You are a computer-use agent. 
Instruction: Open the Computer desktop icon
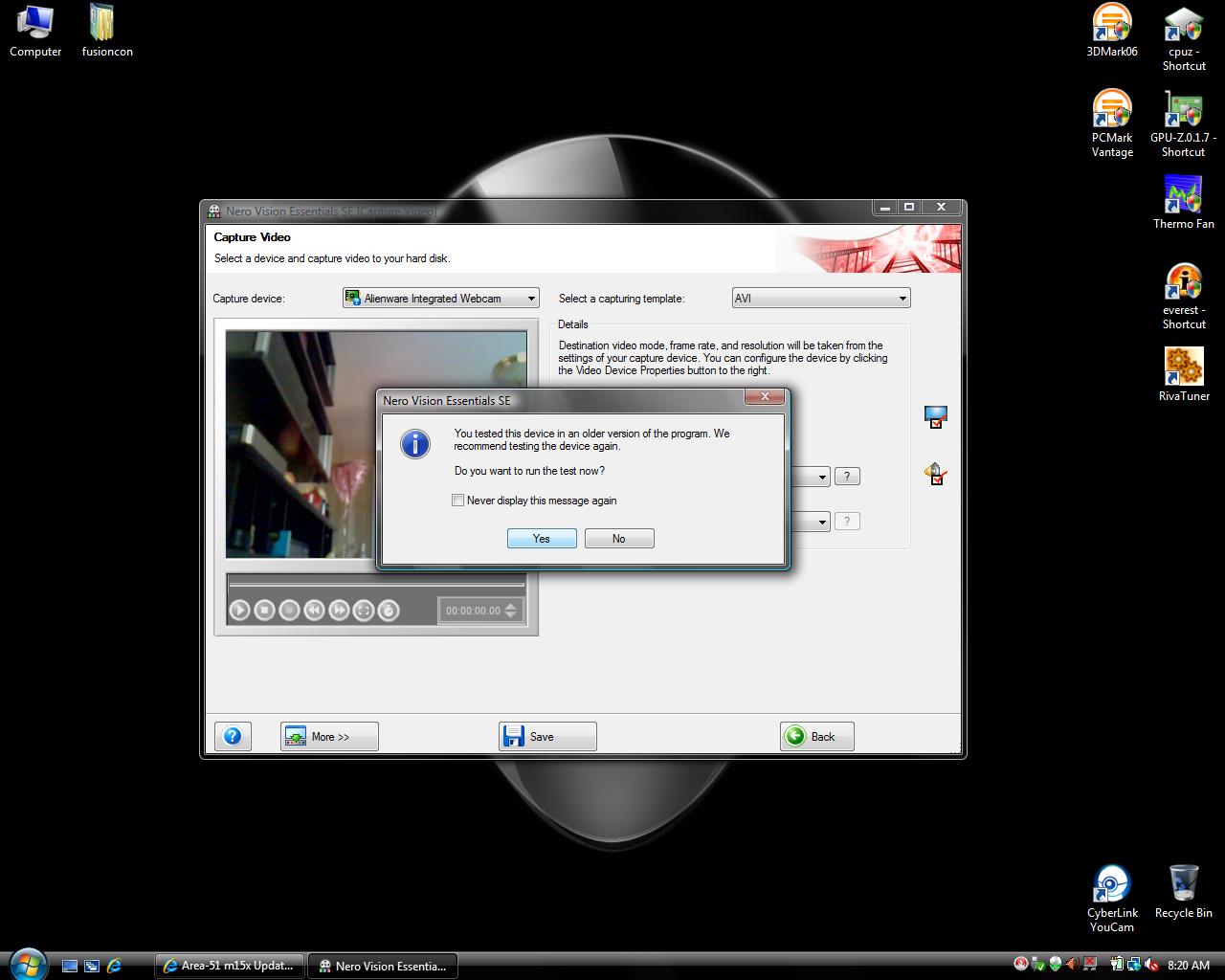pos(35,32)
